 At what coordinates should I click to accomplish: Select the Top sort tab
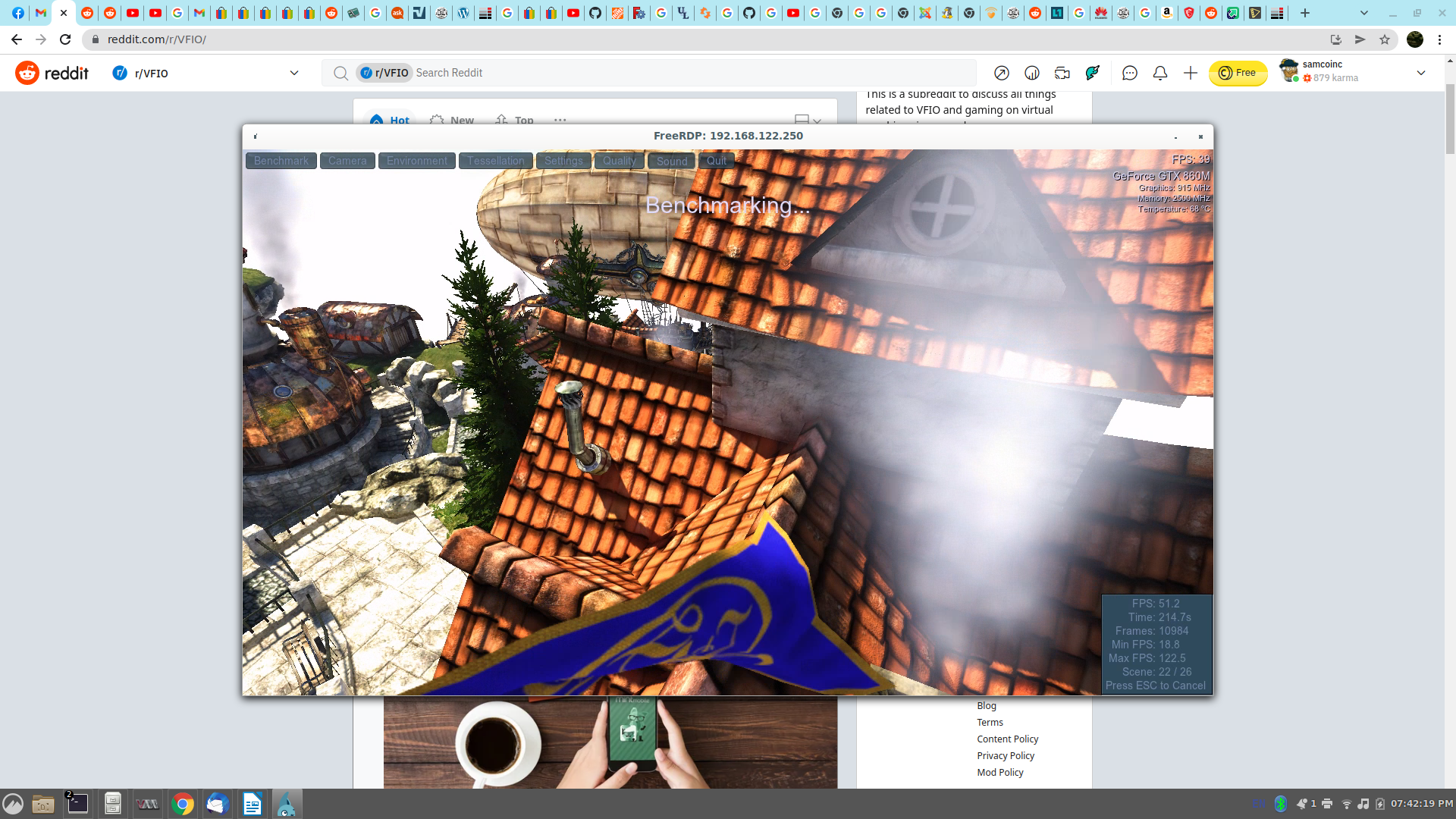click(514, 120)
